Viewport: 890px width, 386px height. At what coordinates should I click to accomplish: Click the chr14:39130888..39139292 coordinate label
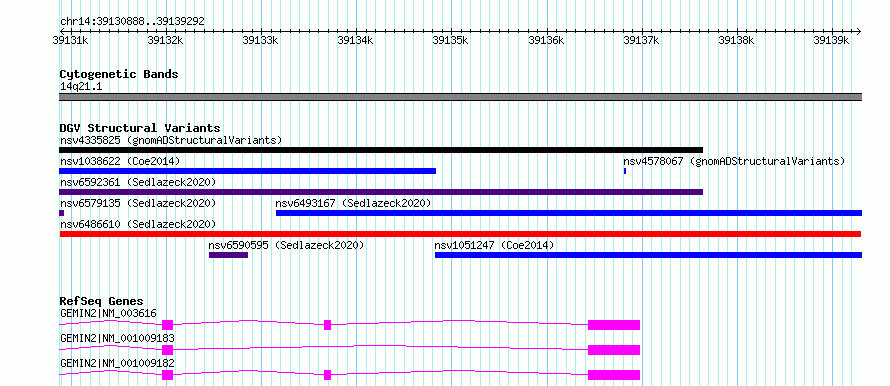pyautogui.click(x=132, y=22)
